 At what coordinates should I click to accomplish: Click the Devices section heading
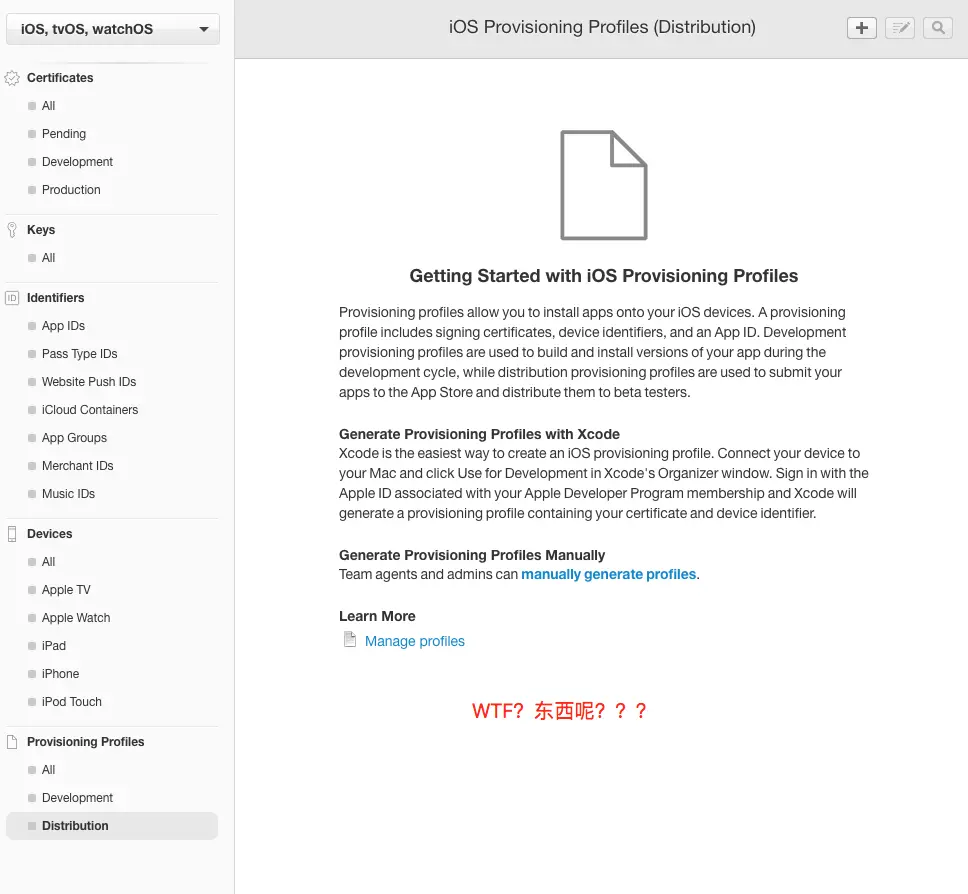click(49, 533)
